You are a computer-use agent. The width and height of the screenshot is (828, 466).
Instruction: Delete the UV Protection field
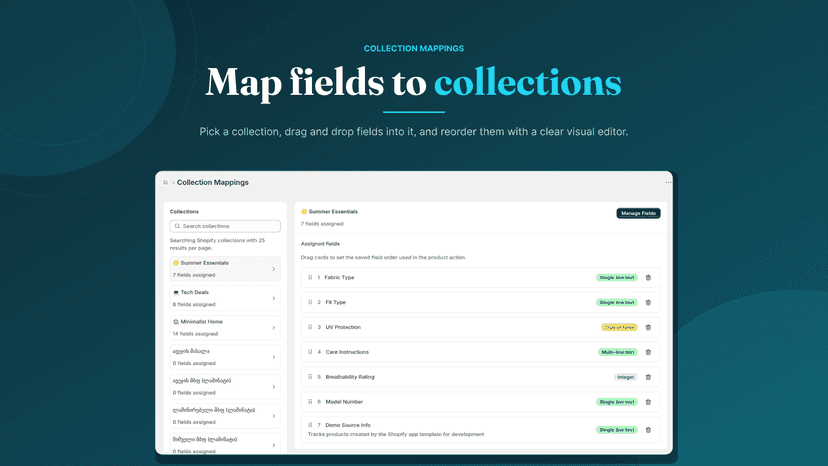[648, 327]
